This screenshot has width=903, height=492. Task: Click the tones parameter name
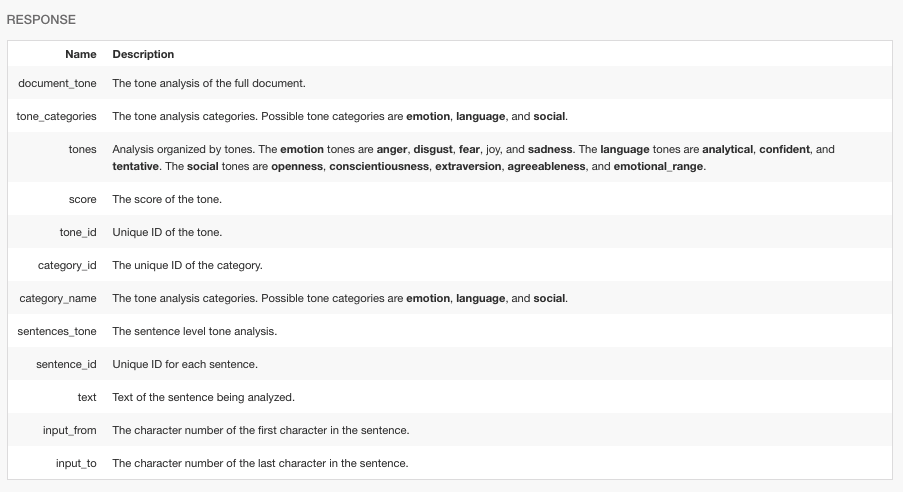(x=82, y=149)
